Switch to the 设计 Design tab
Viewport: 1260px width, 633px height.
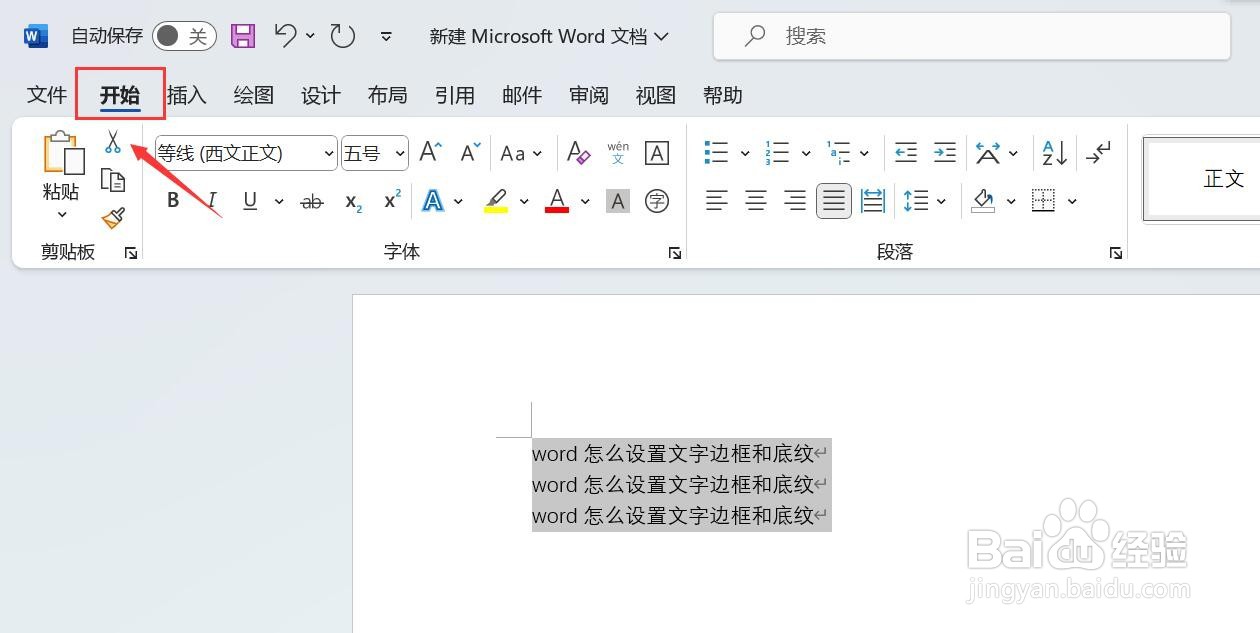(320, 95)
